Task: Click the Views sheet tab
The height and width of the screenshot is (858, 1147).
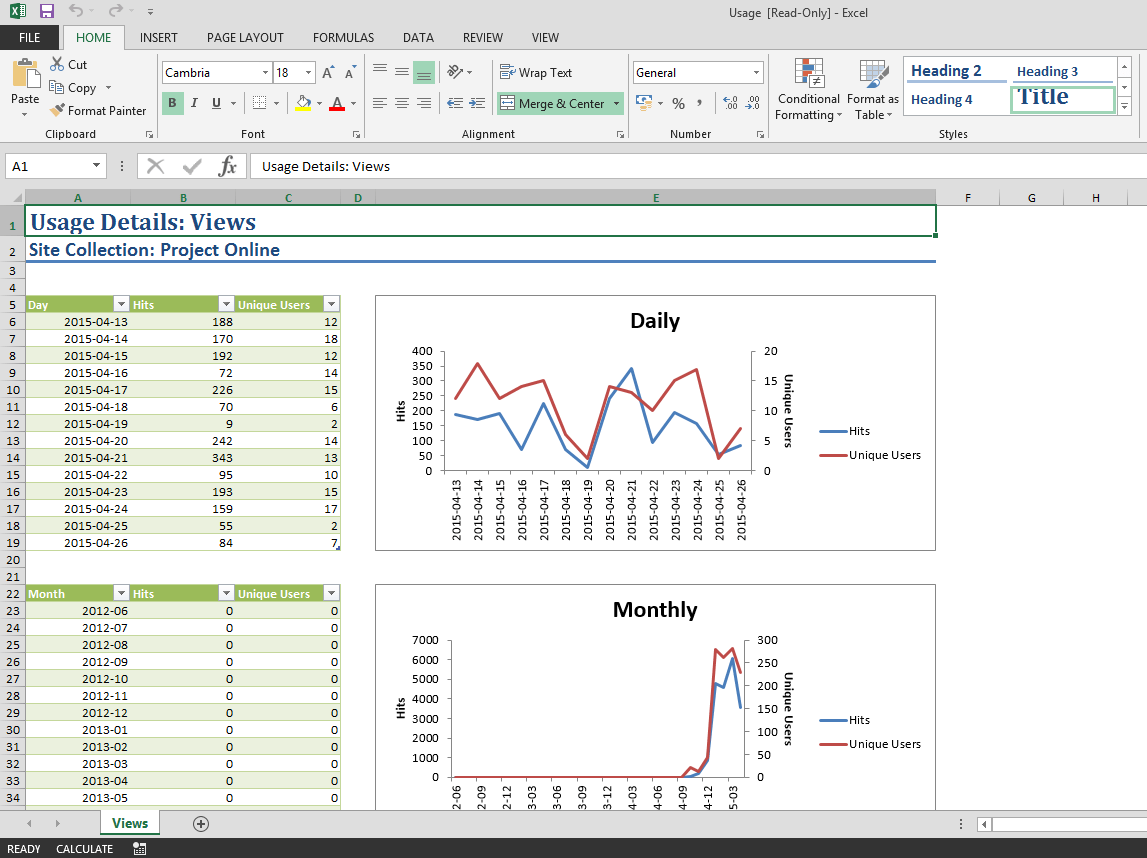Action: click(129, 823)
